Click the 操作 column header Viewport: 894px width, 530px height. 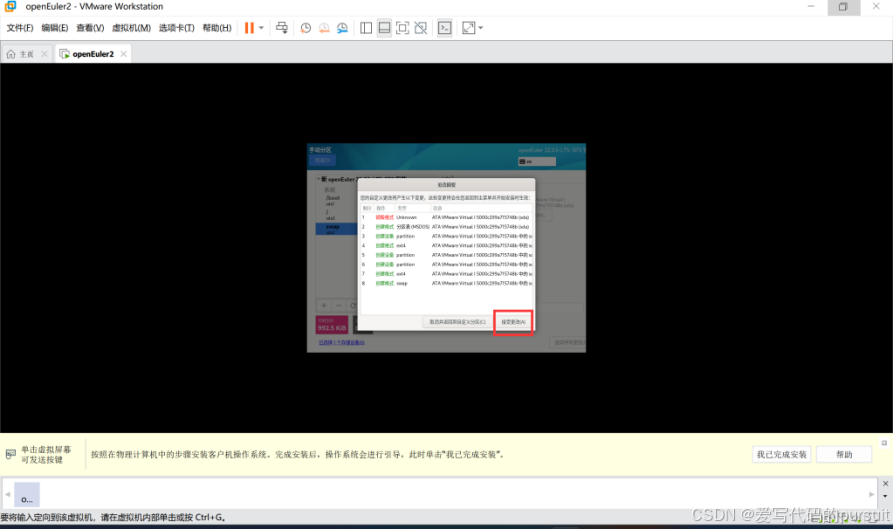(x=384, y=208)
